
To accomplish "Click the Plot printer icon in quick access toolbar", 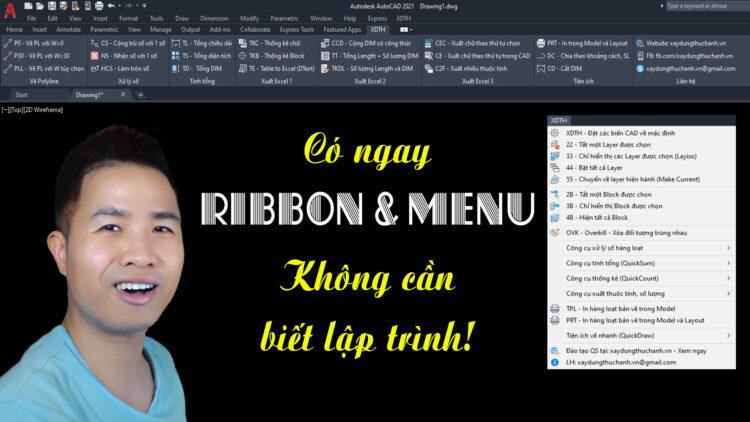I will pos(99,6).
